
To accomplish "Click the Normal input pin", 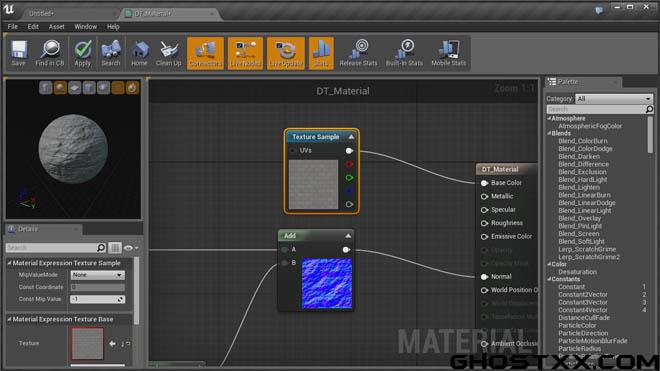I will coord(484,277).
